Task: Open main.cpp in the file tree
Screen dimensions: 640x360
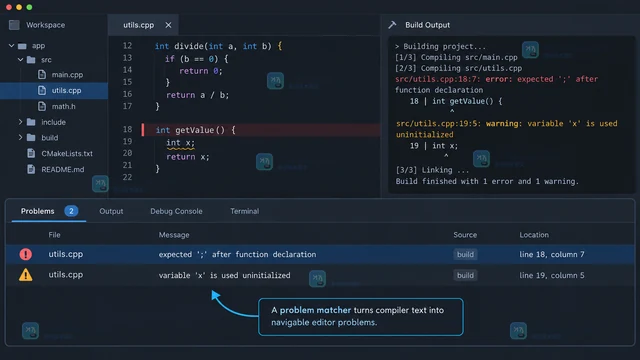Action: pos(67,75)
